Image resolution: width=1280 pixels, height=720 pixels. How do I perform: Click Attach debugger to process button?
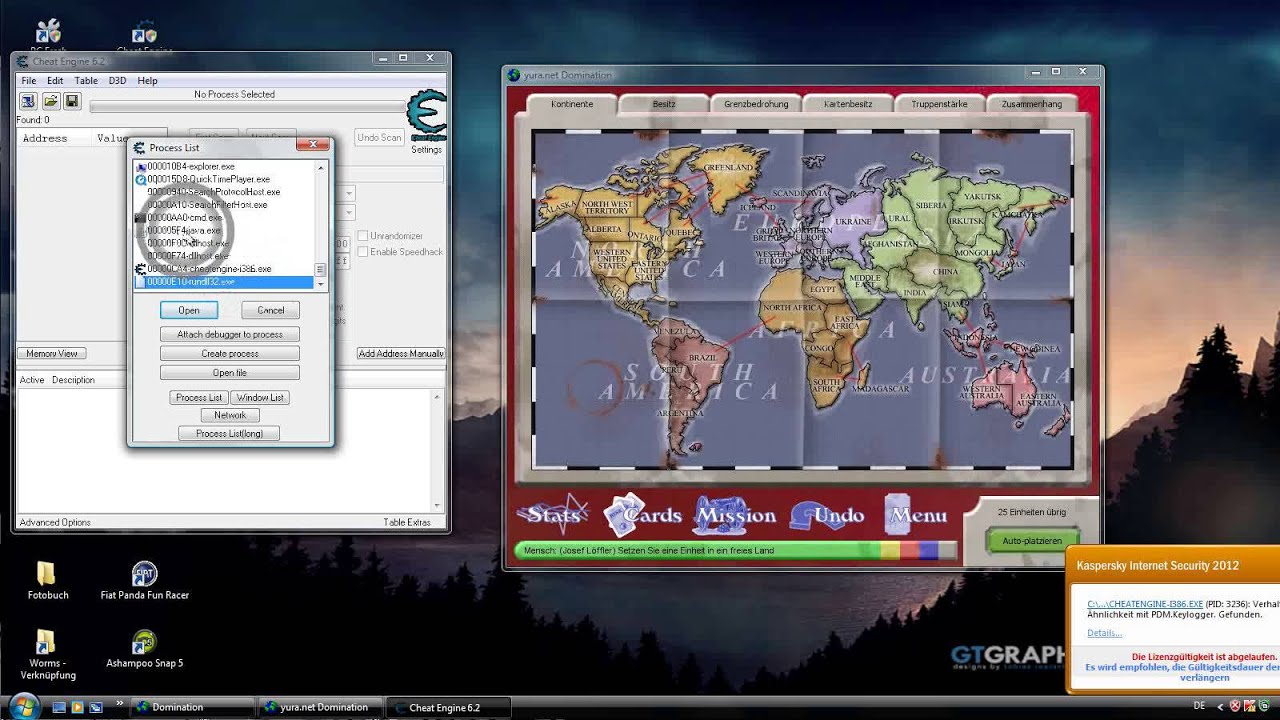pyautogui.click(x=230, y=334)
